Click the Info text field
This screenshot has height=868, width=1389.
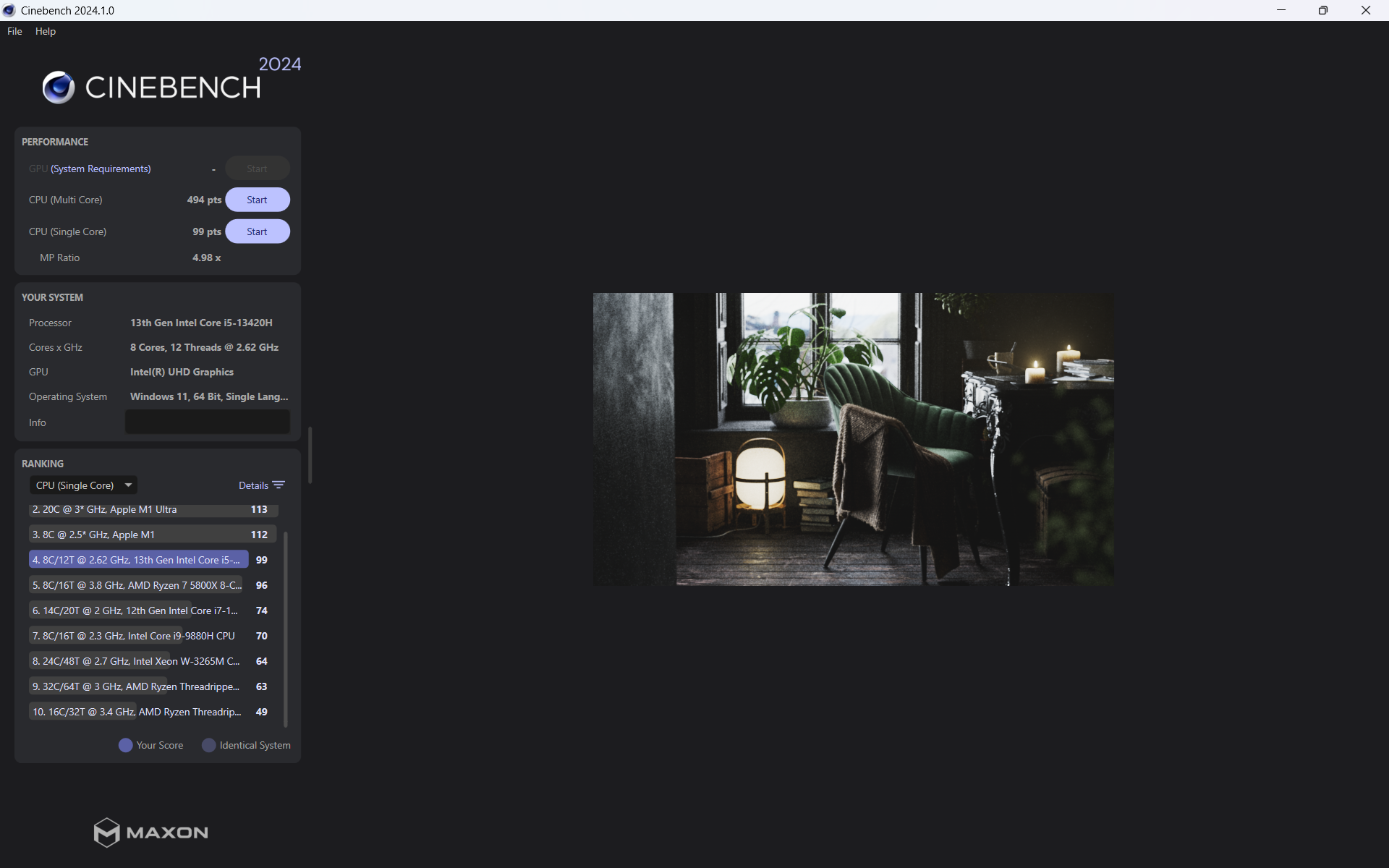click(207, 422)
